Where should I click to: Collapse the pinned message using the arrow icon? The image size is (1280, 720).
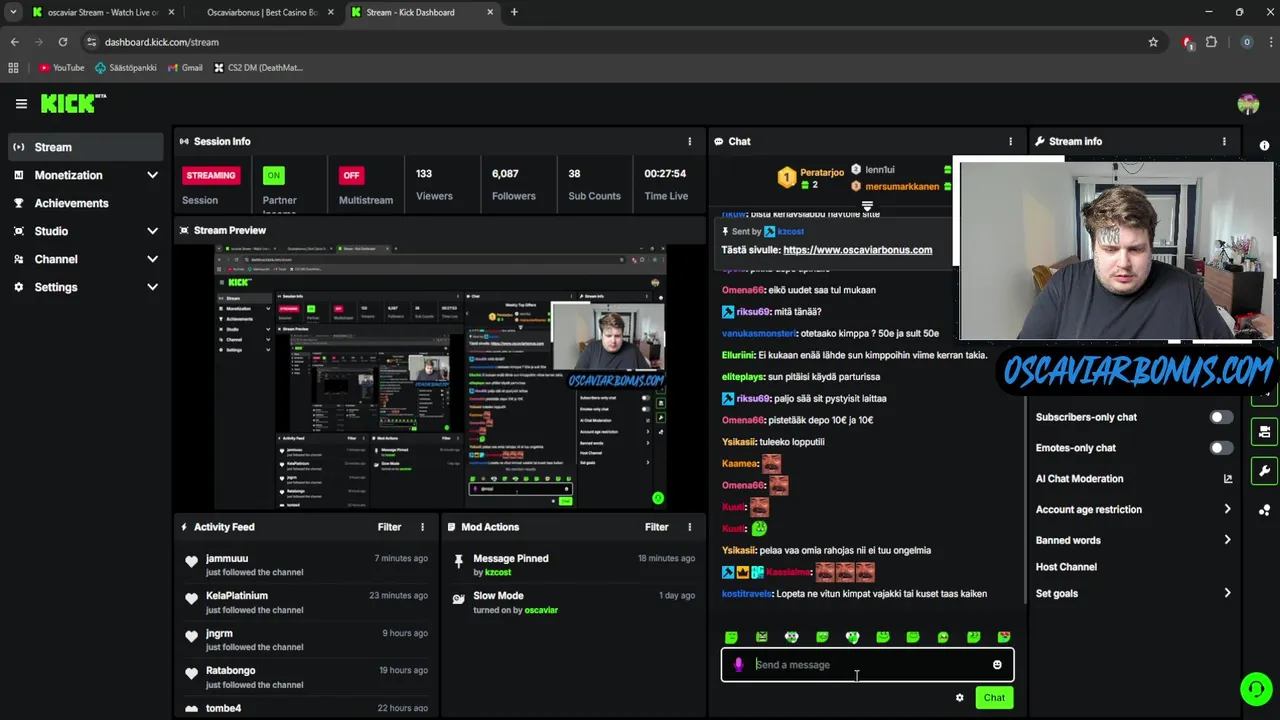pos(867,207)
